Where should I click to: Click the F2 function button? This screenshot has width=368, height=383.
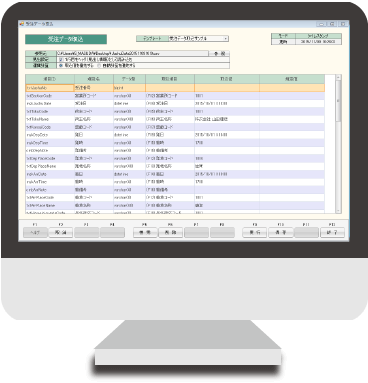coord(60,232)
